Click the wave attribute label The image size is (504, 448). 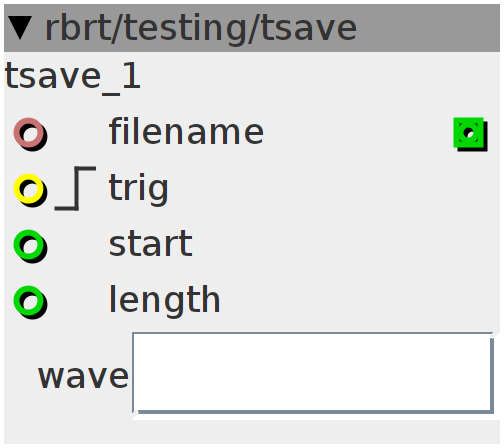click(83, 376)
